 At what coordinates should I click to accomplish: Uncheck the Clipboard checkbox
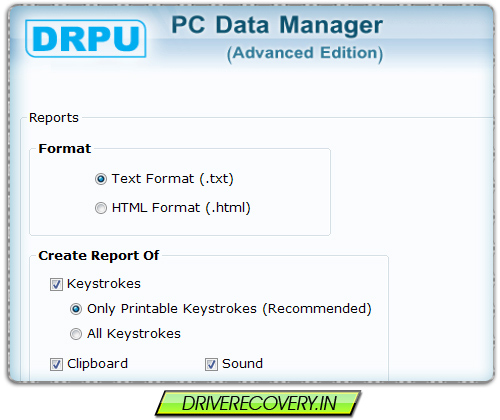point(56,364)
